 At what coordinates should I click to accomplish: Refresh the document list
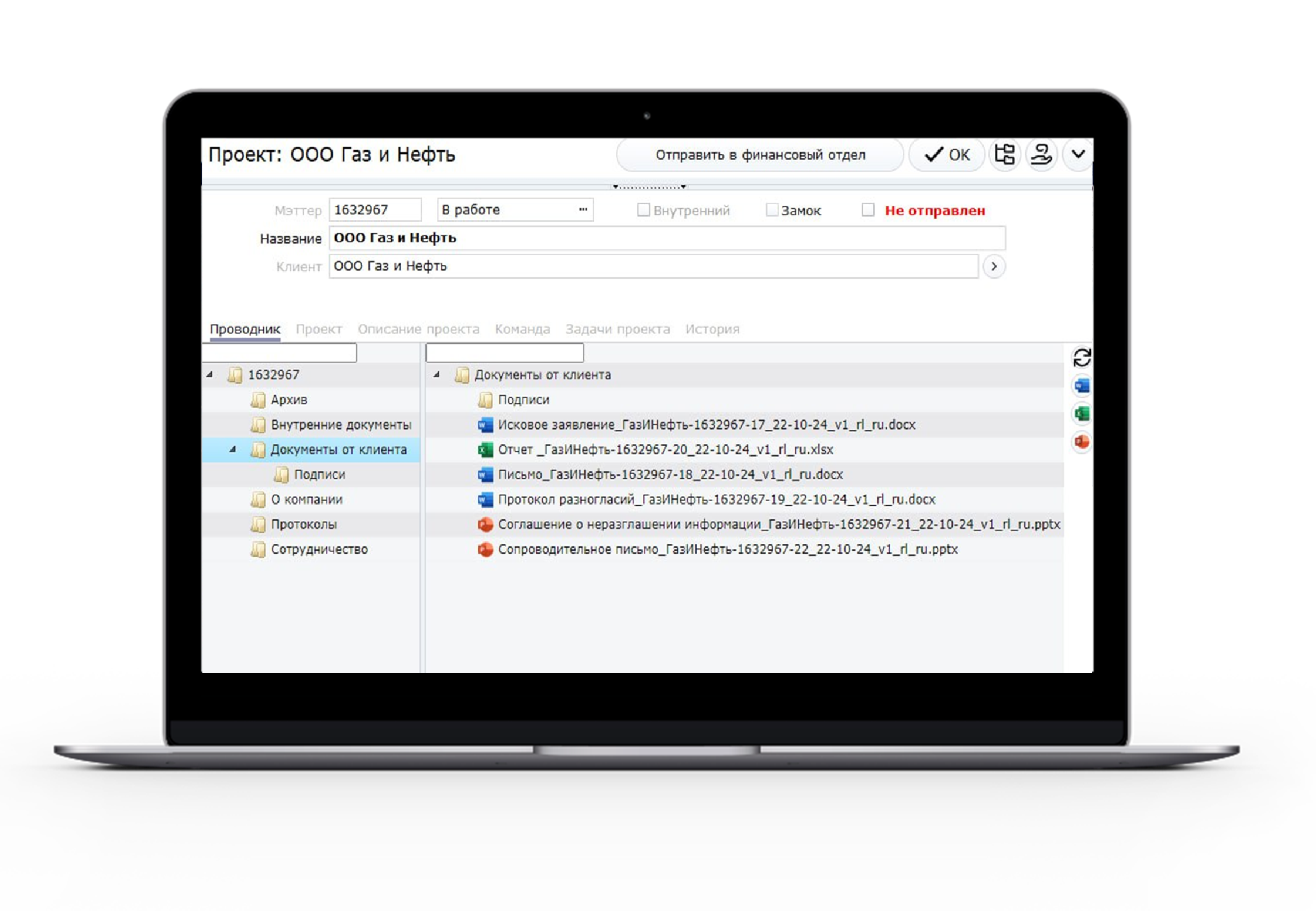[1081, 357]
